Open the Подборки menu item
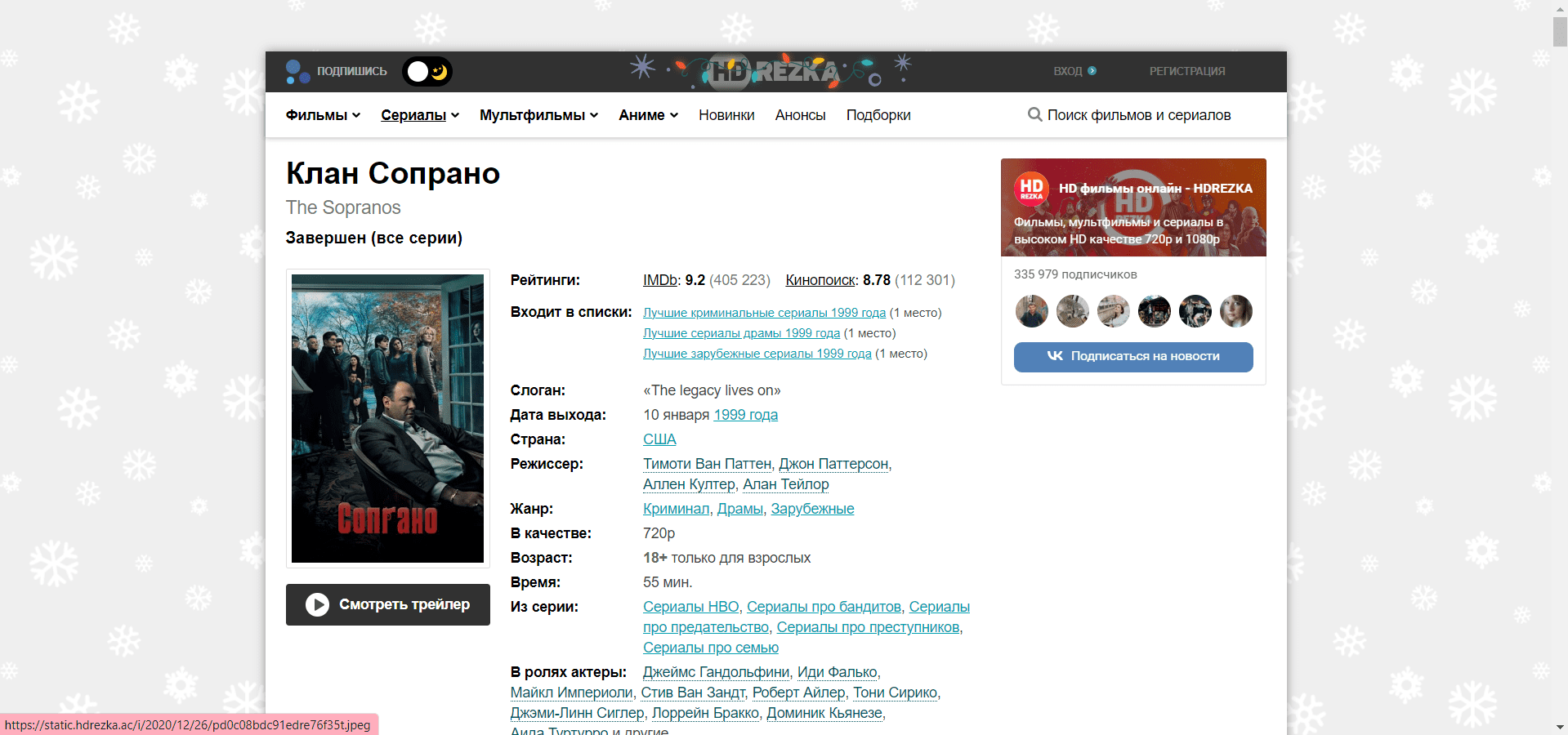Screen dimensions: 1568x735 coord(878,115)
